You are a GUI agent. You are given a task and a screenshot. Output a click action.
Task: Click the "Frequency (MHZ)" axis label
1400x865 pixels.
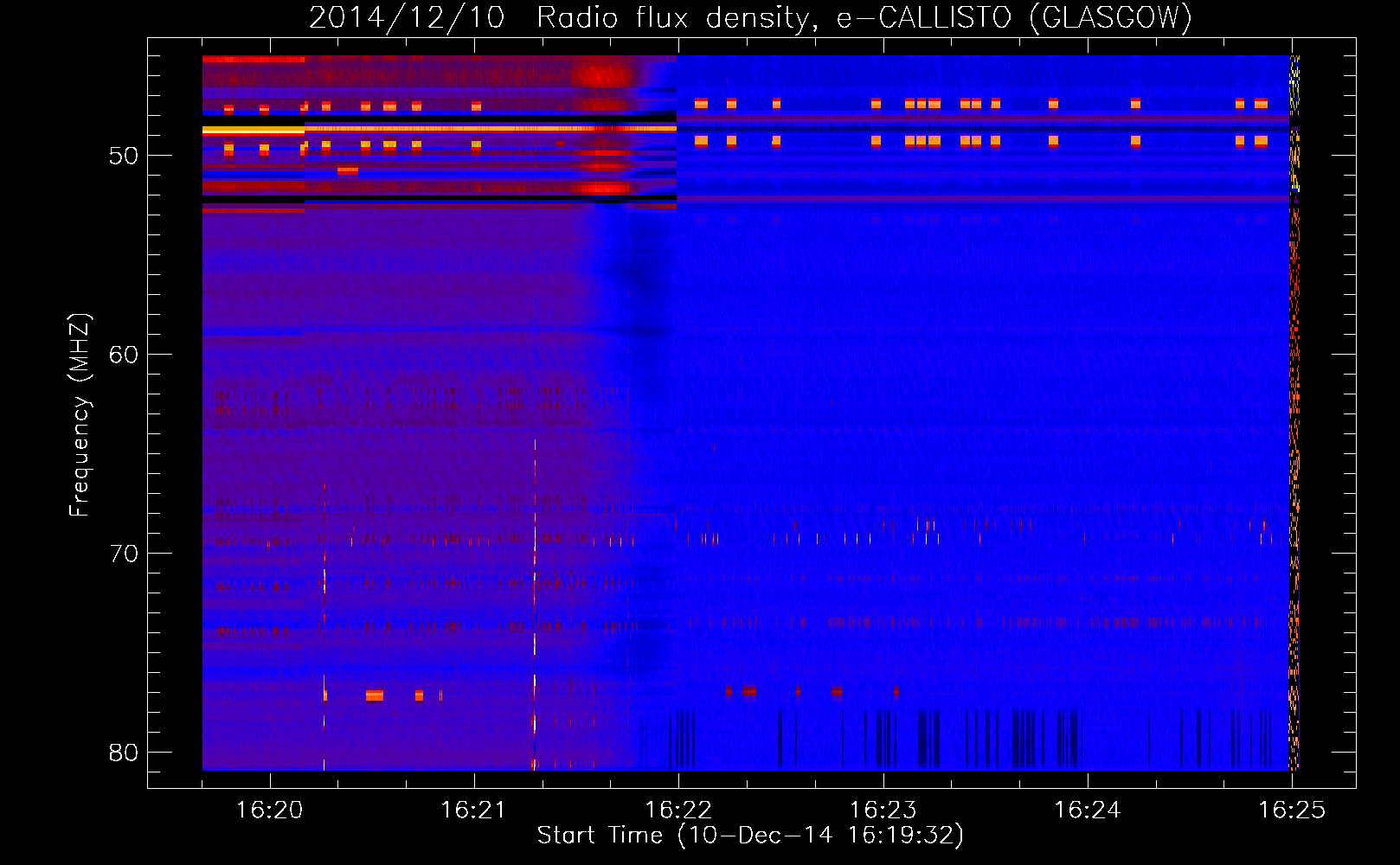(x=80, y=415)
